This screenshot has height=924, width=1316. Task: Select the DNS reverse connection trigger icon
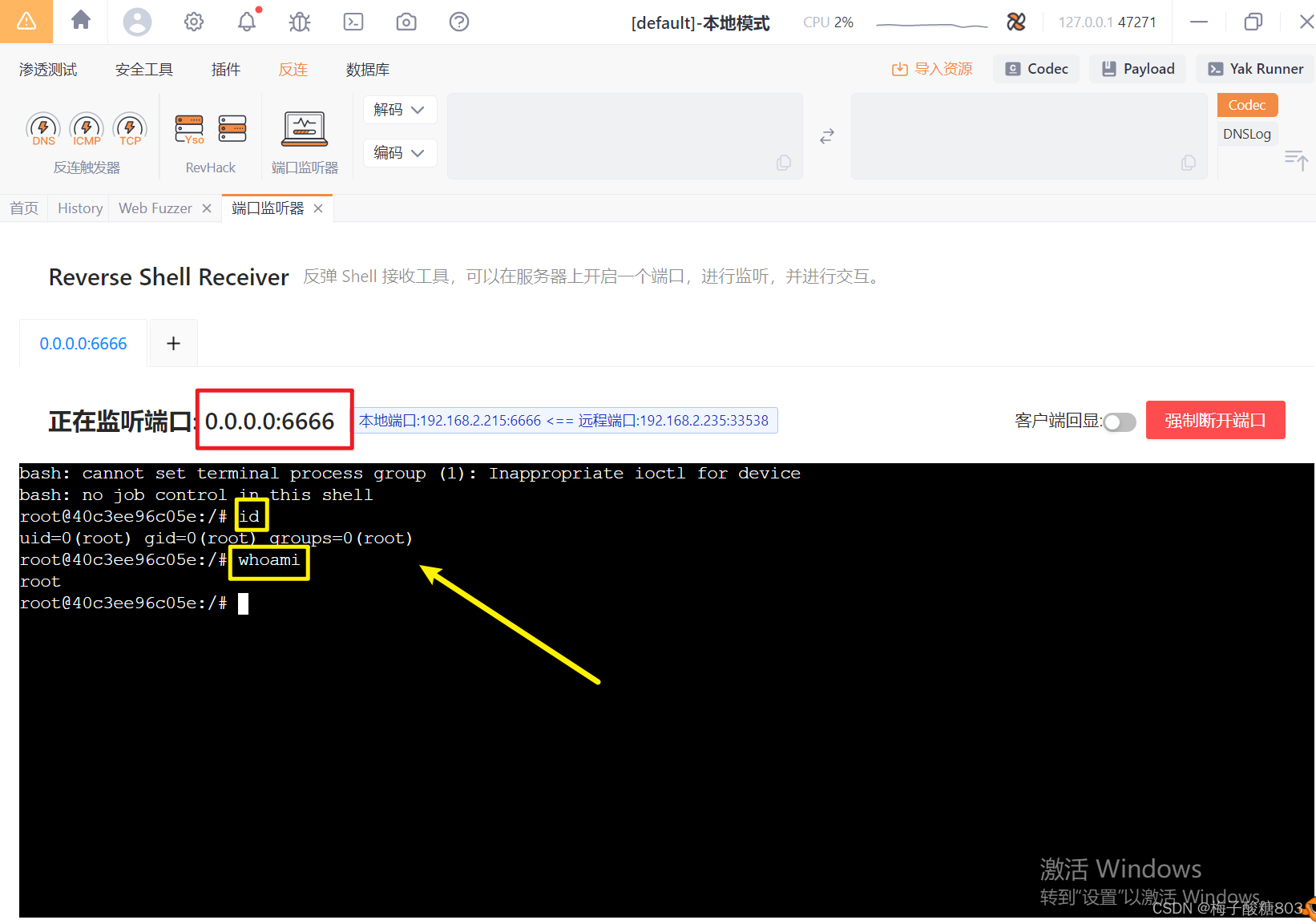click(x=42, y=128)
